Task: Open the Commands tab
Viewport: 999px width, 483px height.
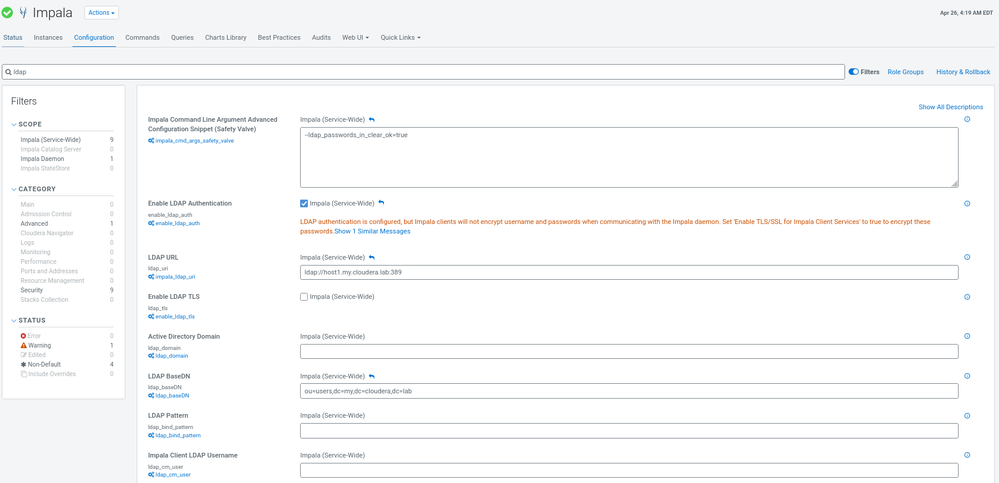Action: (x=143, y=38)
